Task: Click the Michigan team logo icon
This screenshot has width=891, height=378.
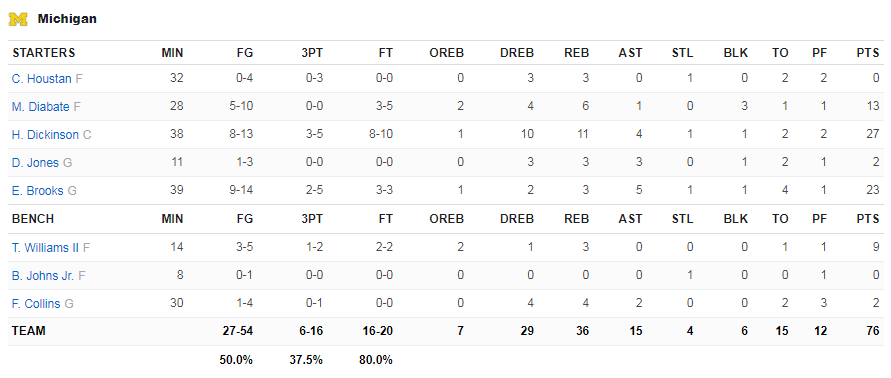Action: tap(18, 19)
